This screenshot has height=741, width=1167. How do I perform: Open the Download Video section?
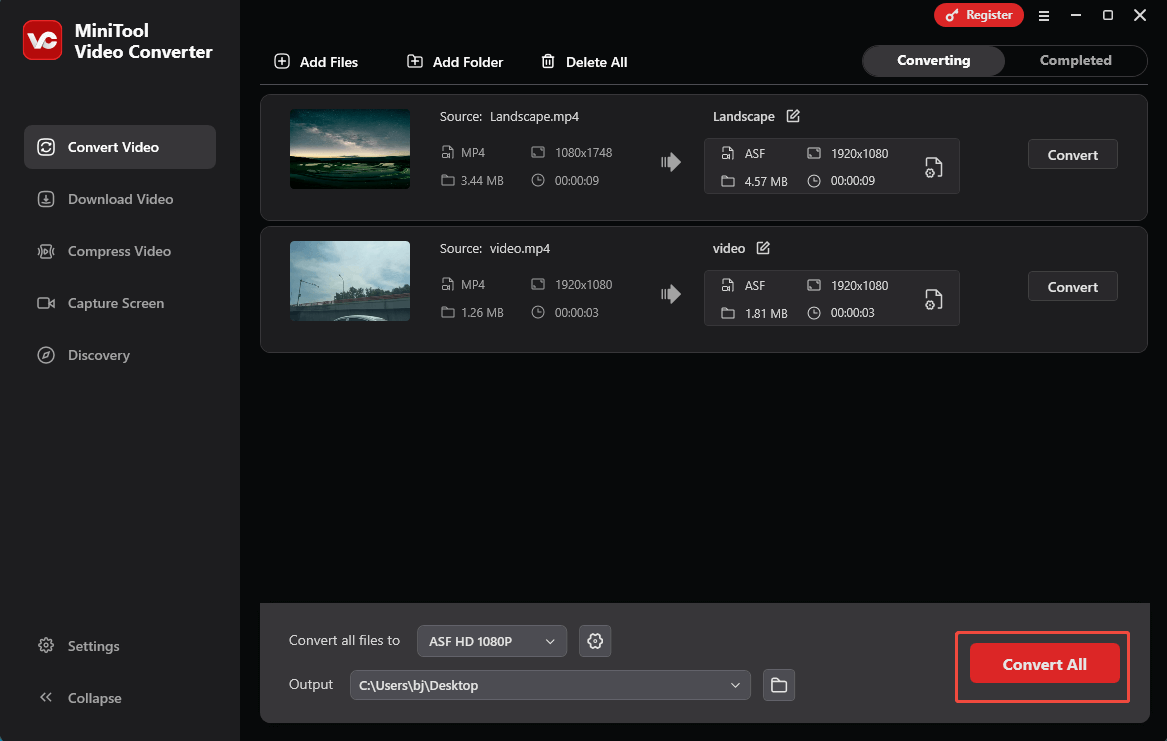[x=119, y=199]
